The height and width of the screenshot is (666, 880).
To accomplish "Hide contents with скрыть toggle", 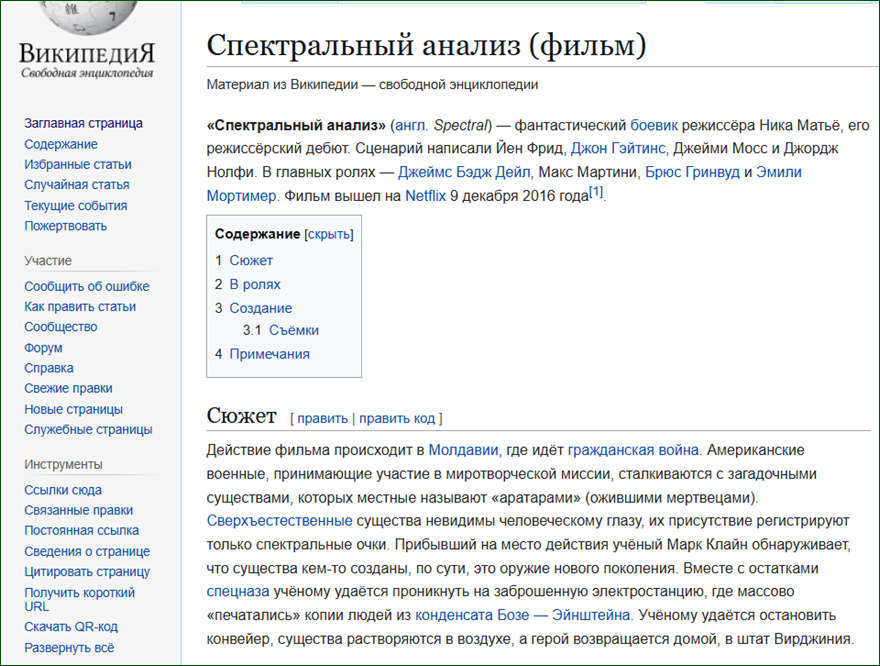I will click(329, 234).
